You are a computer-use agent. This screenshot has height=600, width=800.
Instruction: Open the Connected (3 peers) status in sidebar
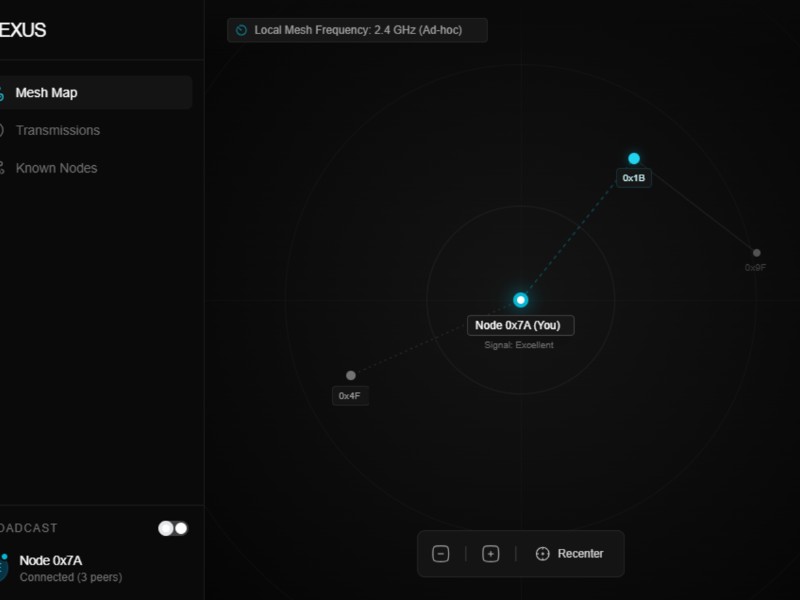[x=70, y=577]
